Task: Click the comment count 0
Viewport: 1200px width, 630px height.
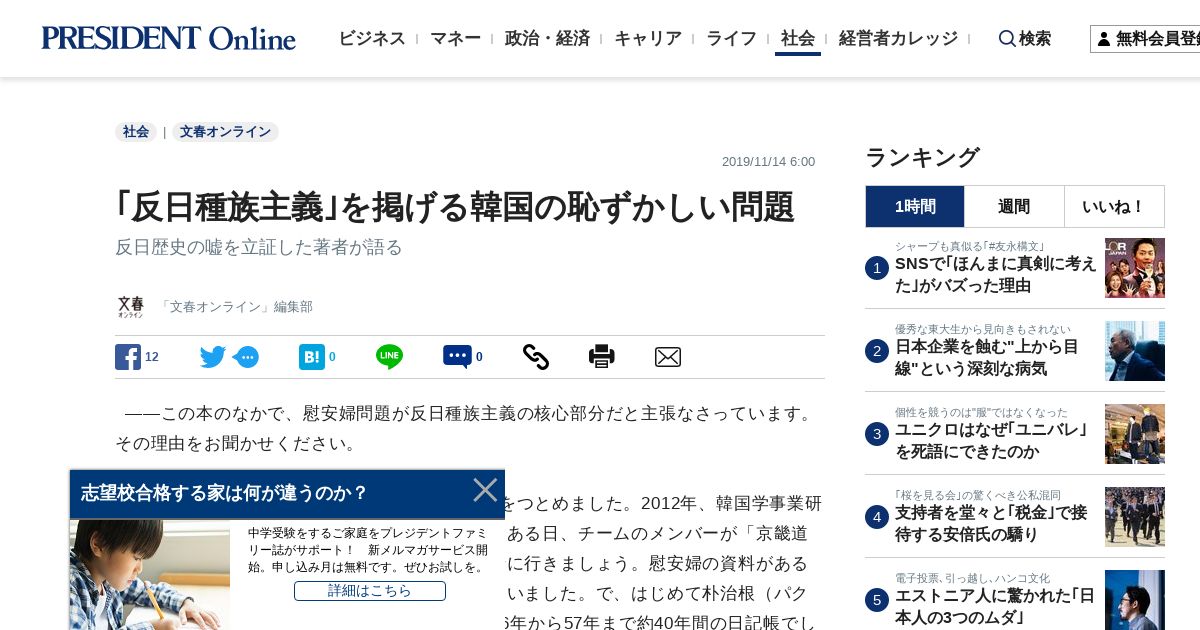Action: [x=479, y=357]
